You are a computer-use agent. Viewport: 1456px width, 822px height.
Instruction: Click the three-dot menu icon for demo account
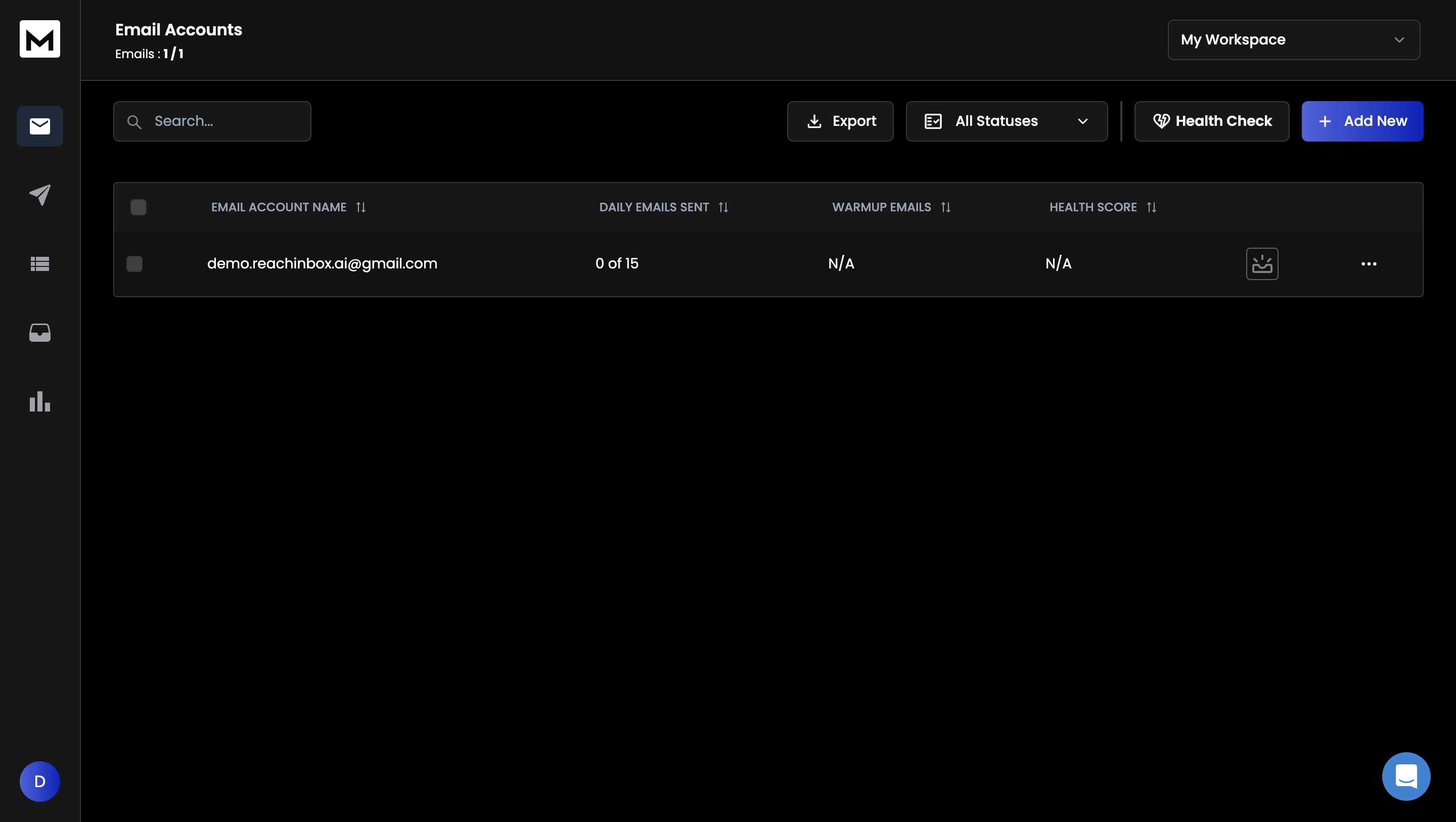click(x=1368, y=263)
